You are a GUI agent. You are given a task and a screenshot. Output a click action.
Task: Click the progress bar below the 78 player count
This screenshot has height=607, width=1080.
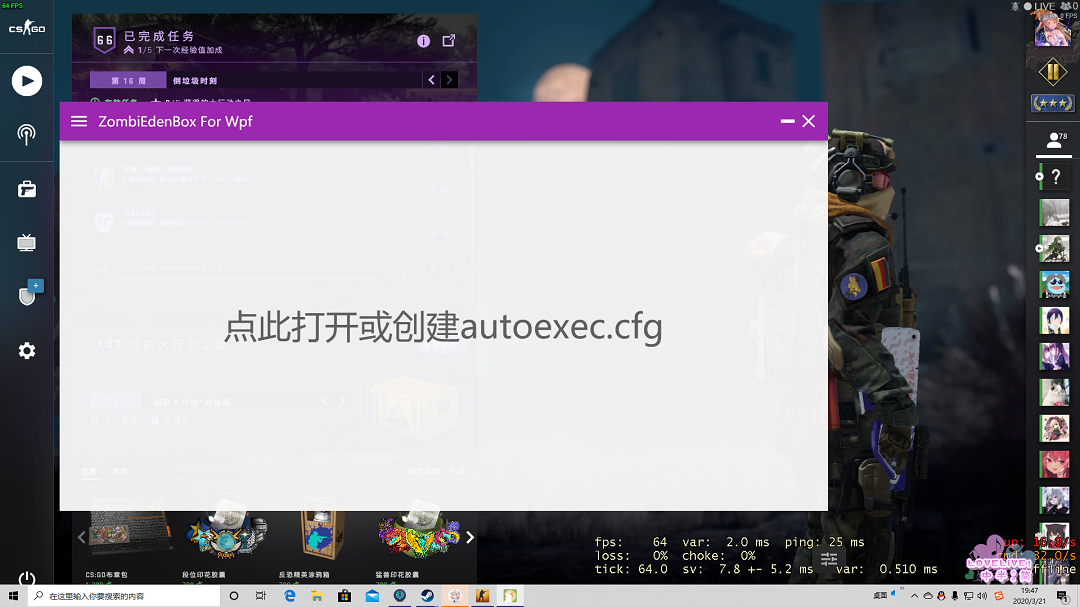coord(1054,155)
